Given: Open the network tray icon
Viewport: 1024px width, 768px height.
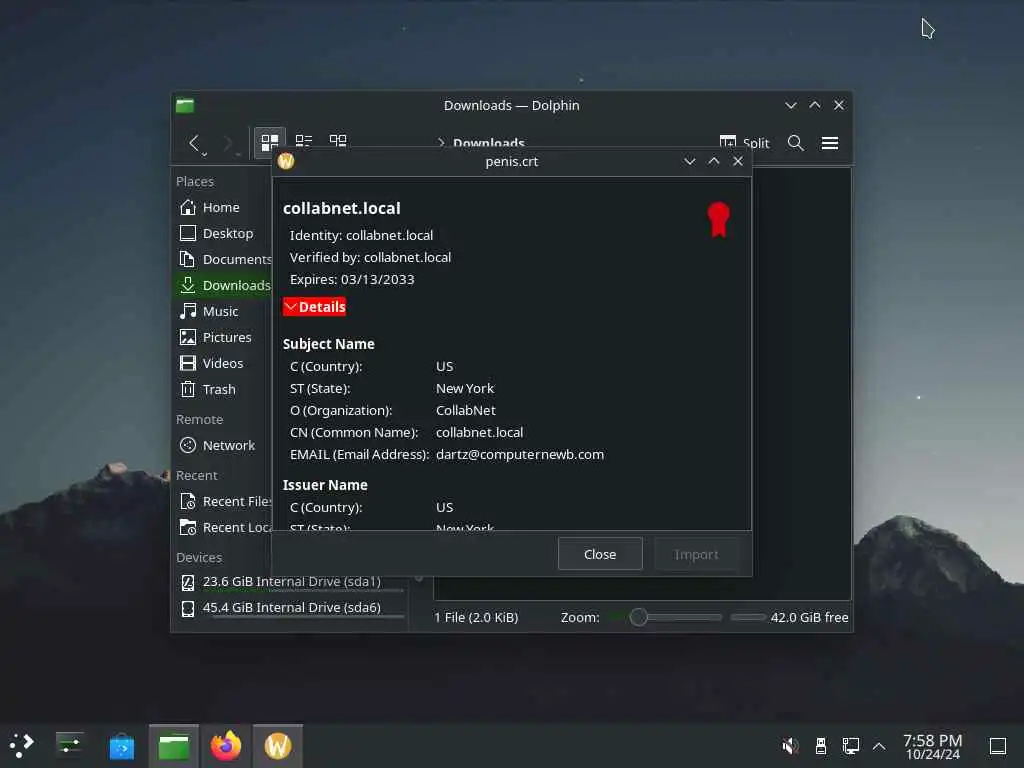Looking at the screenshot, I should (850, 746).
